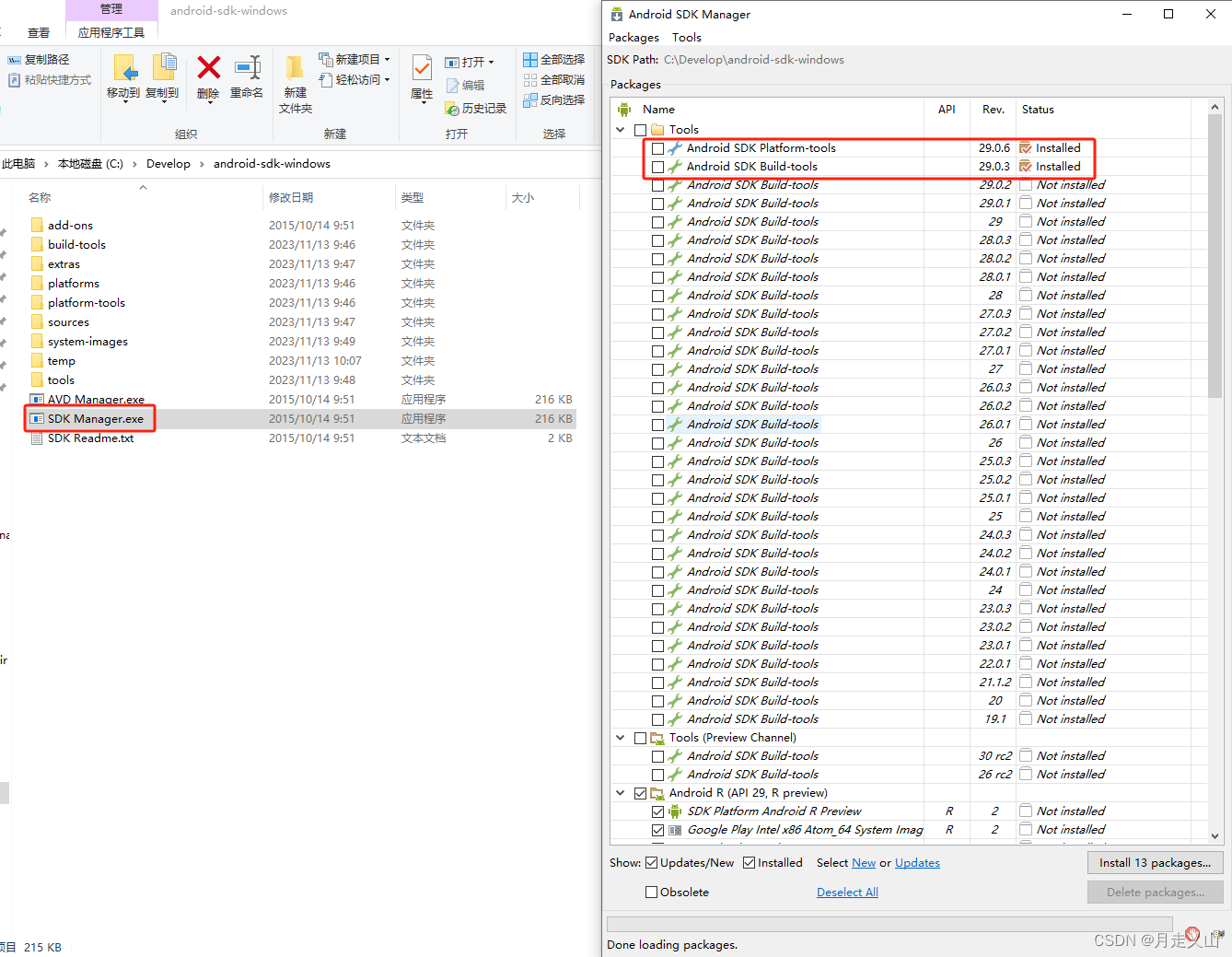The height and width of the screenshot is (957, 1232).
Task: Select the add-ons folder icon
Action: pos(37,225)
